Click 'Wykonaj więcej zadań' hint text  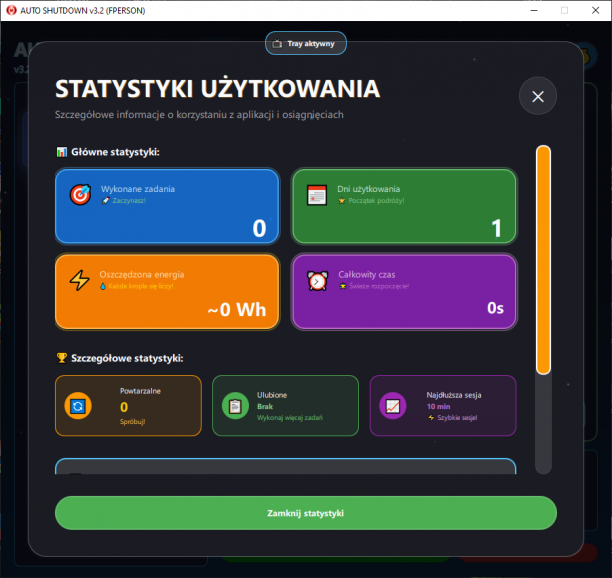click(290, 418)
